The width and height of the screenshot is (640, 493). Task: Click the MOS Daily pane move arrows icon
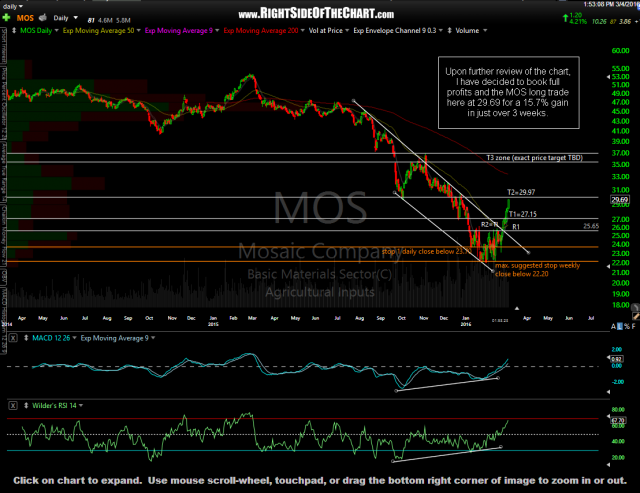tap(13, 31)
